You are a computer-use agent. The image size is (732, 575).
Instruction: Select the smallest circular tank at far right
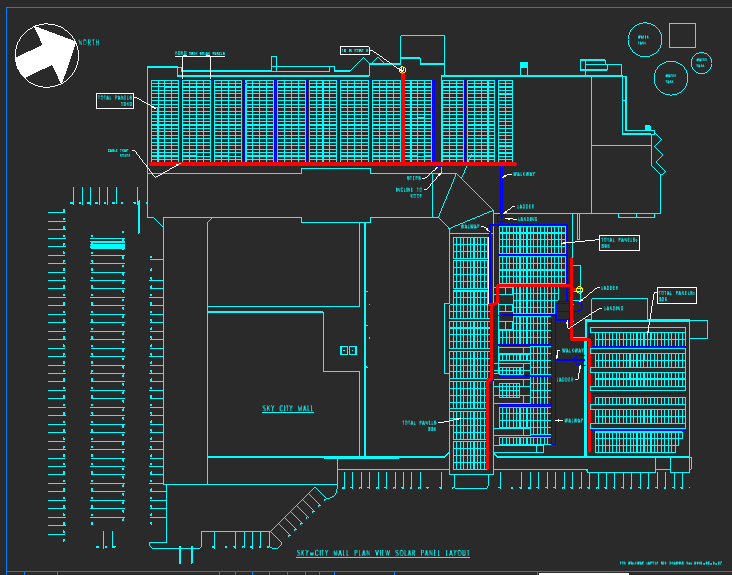coord(704,62)
